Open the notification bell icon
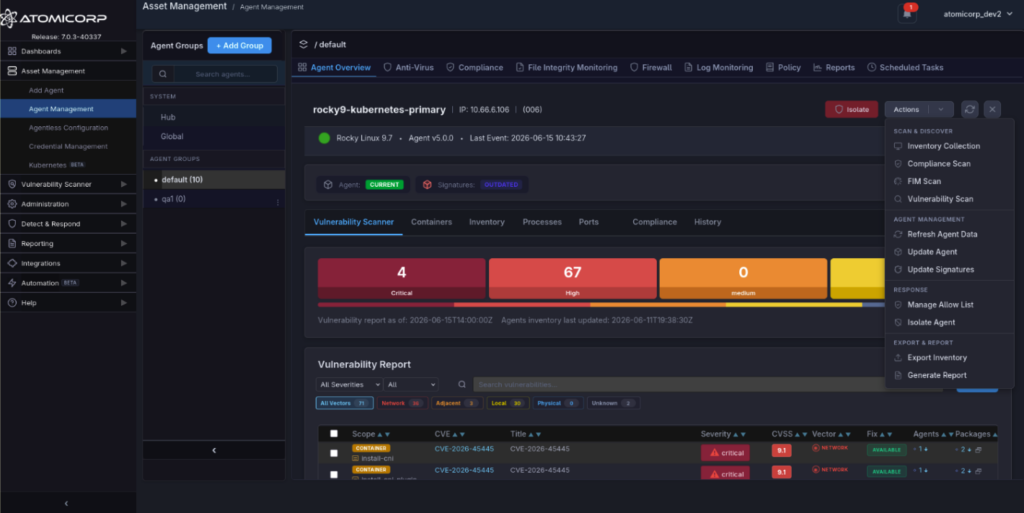Image resolution: width=1024 pixels, height=513 pixels. click(906, 14)
